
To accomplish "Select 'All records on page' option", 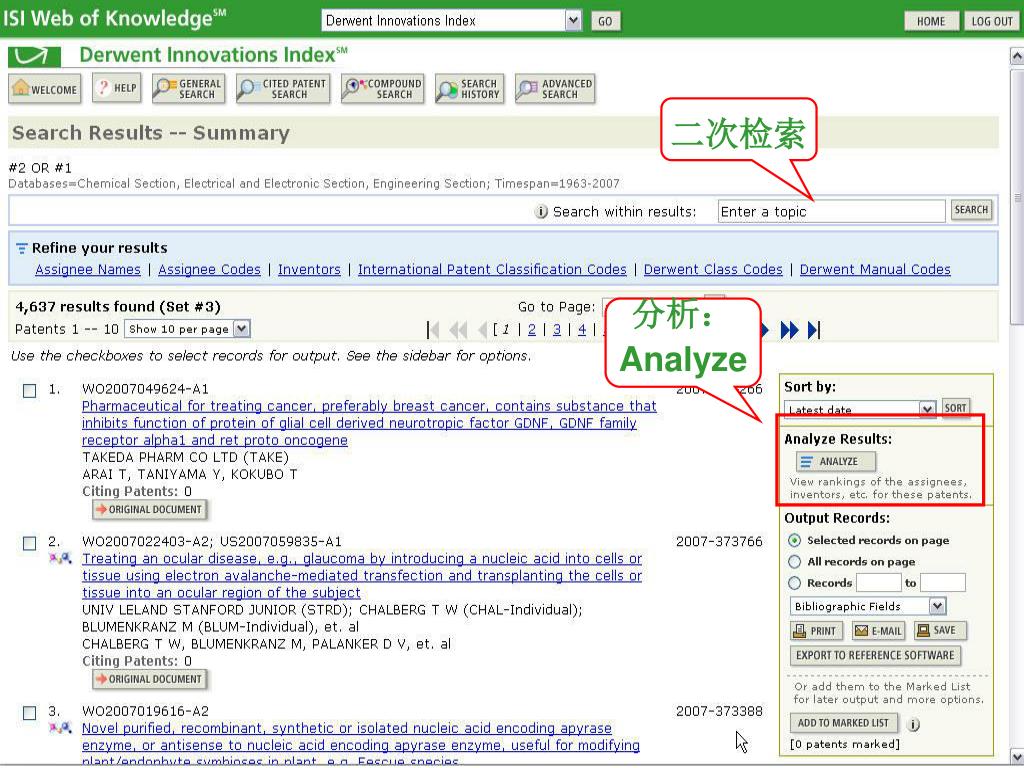I will [794, 562].
